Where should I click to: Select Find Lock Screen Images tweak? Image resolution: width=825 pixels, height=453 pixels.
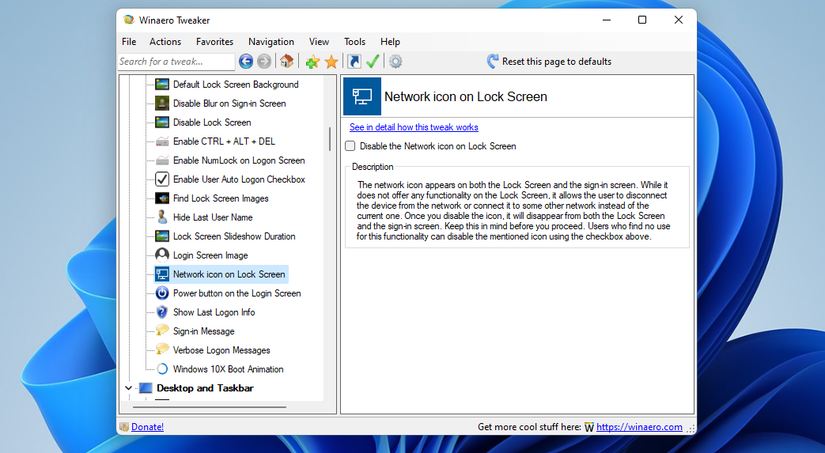[220, 198]
